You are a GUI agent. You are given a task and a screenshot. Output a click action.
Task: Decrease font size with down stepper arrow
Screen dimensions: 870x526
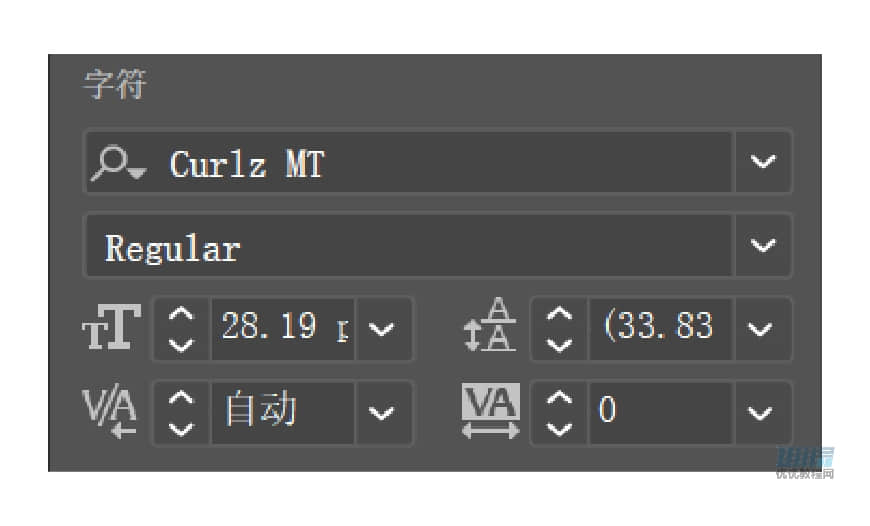click(x=181, y=346)
